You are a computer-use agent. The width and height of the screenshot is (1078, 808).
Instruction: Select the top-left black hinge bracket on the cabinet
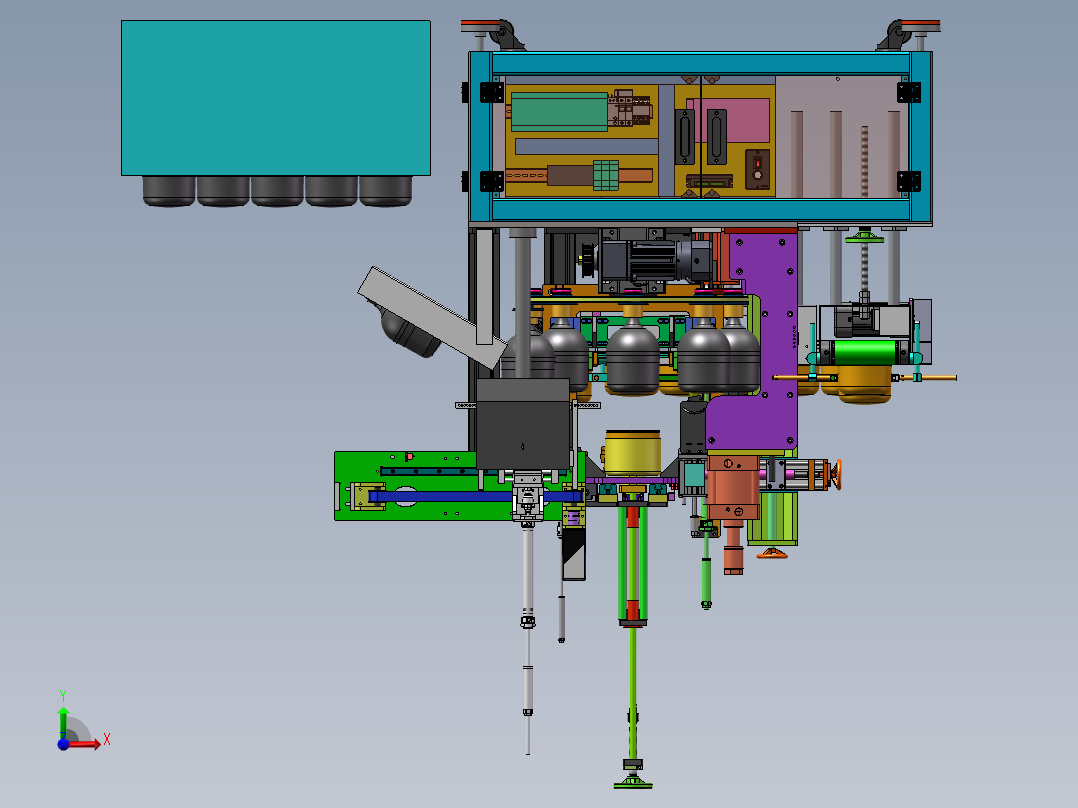click(492, 92)
